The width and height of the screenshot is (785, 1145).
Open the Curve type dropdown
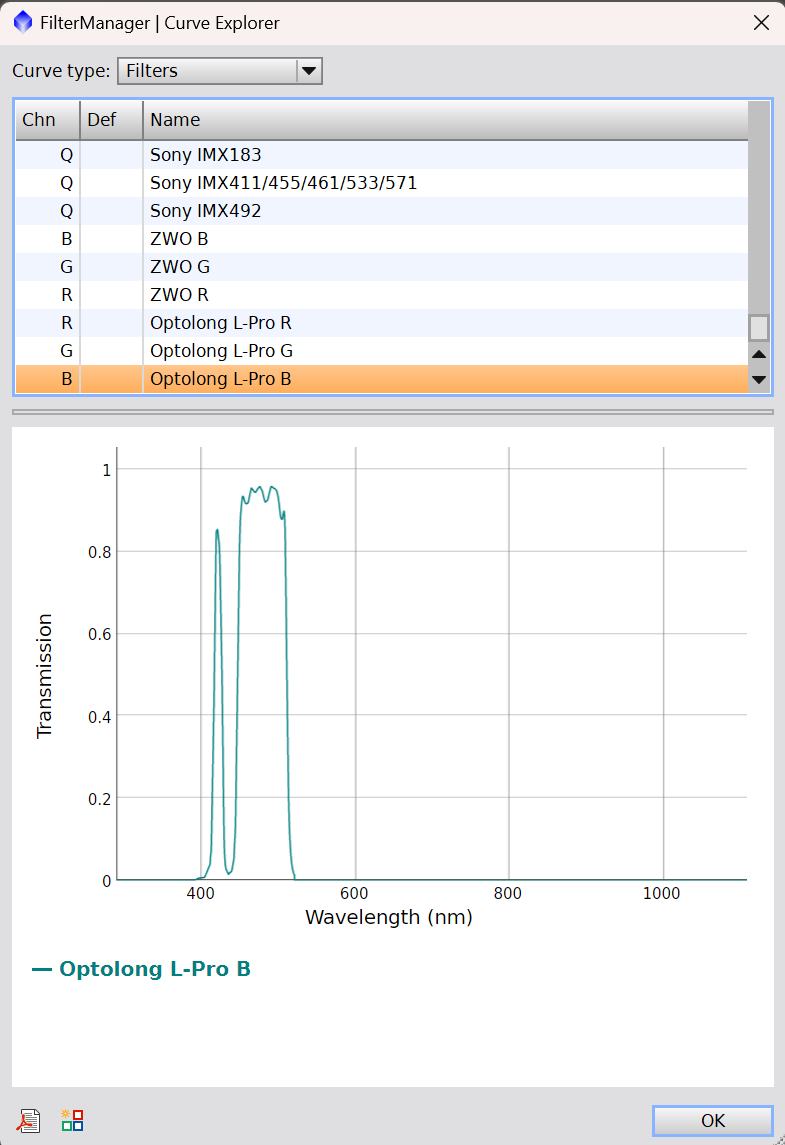219,71
